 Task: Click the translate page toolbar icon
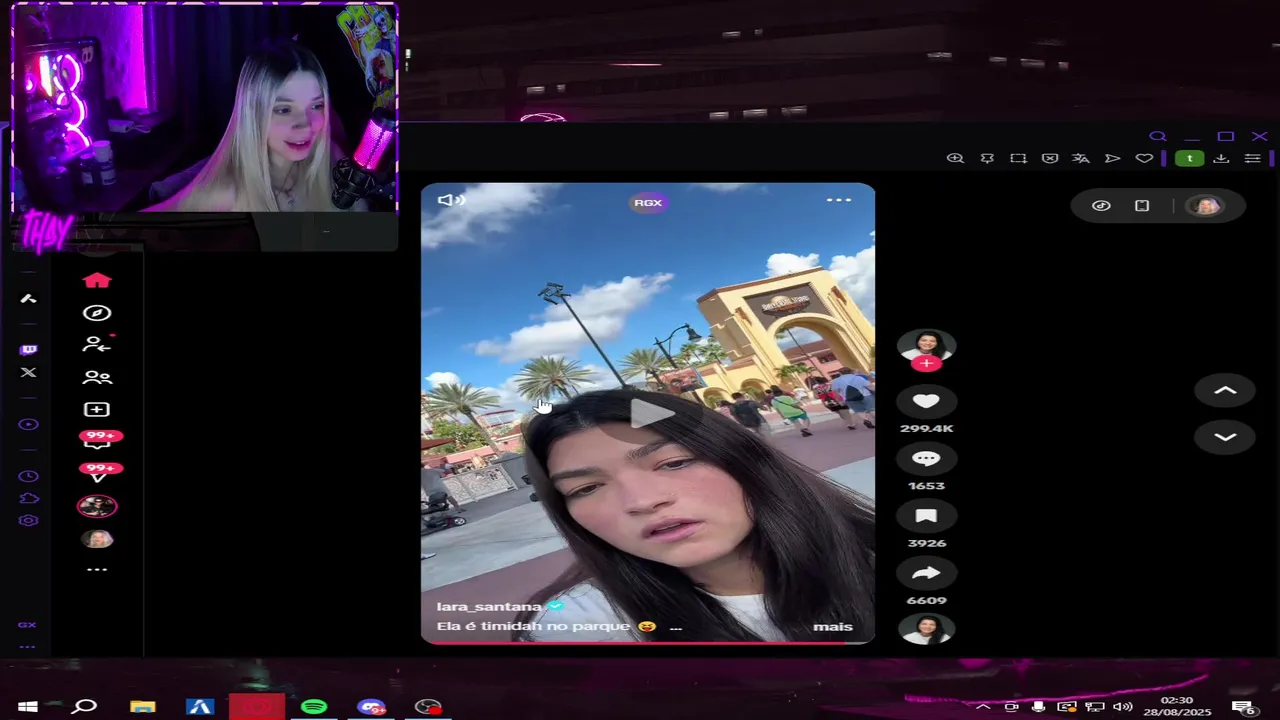tap(1081, 158)
